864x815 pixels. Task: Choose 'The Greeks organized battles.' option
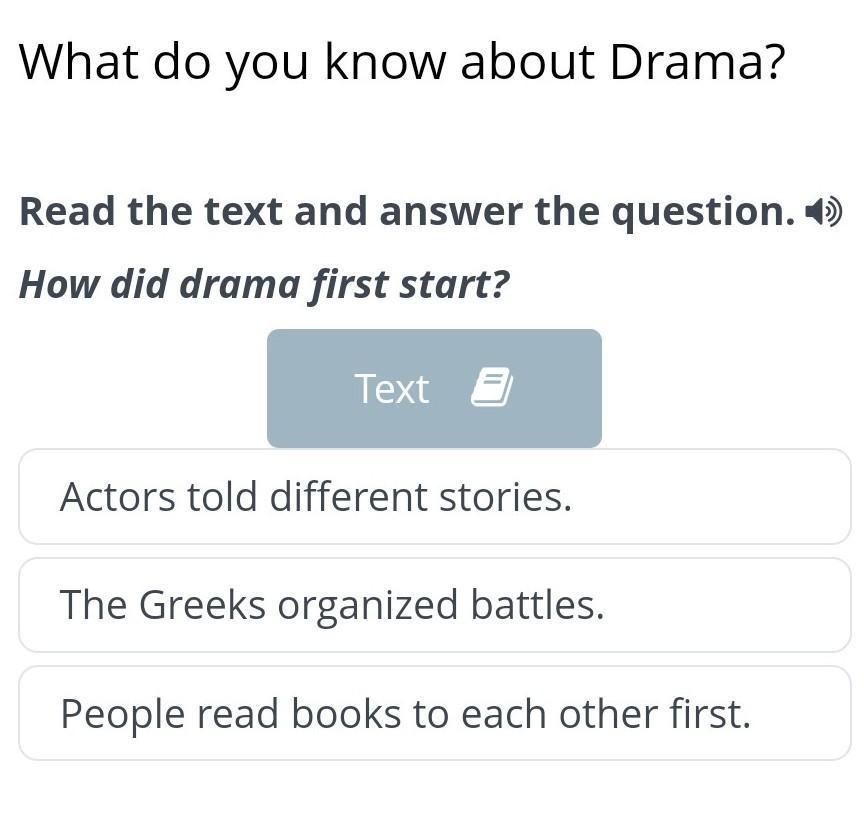(x=434, y=605)
